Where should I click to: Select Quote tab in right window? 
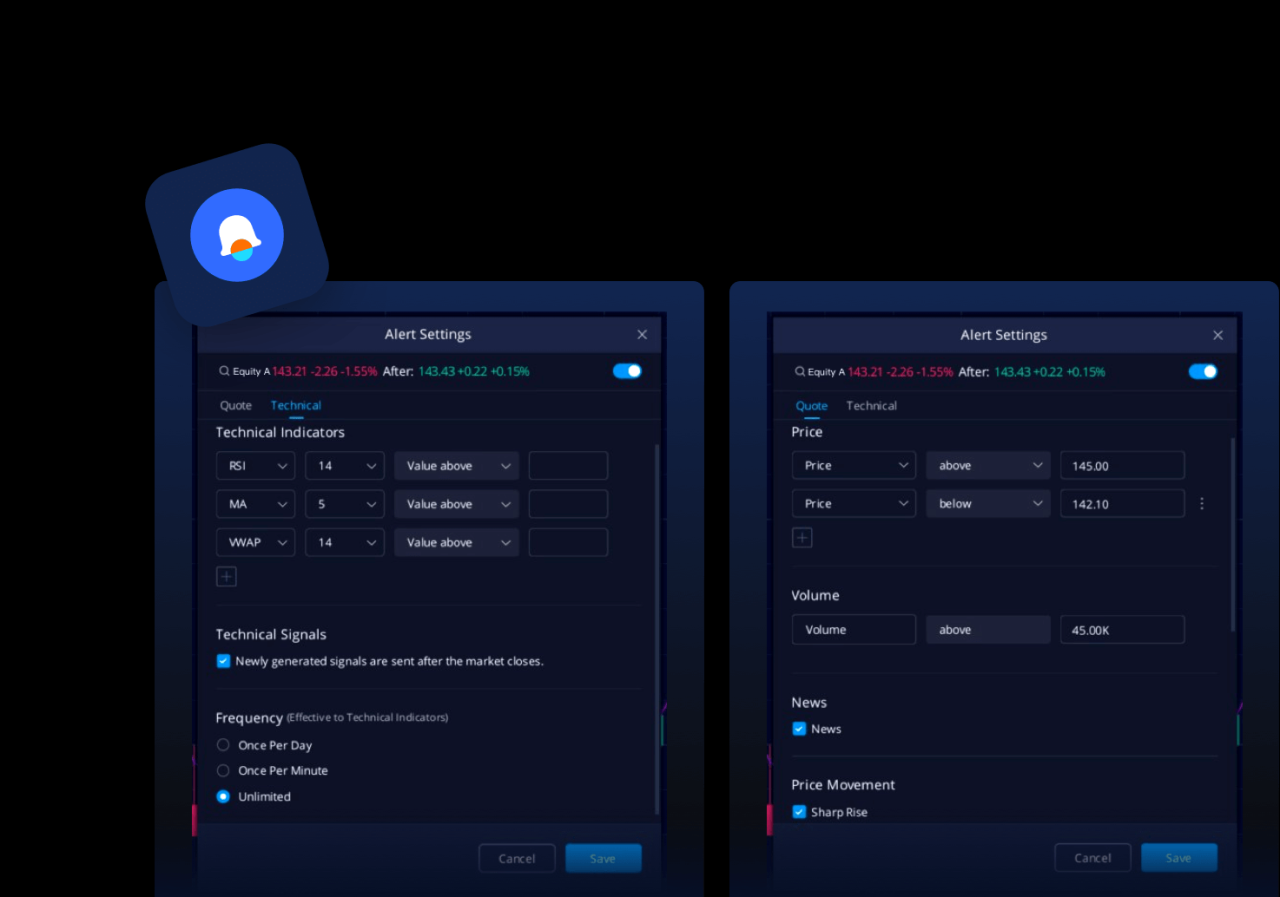(811, 405)
